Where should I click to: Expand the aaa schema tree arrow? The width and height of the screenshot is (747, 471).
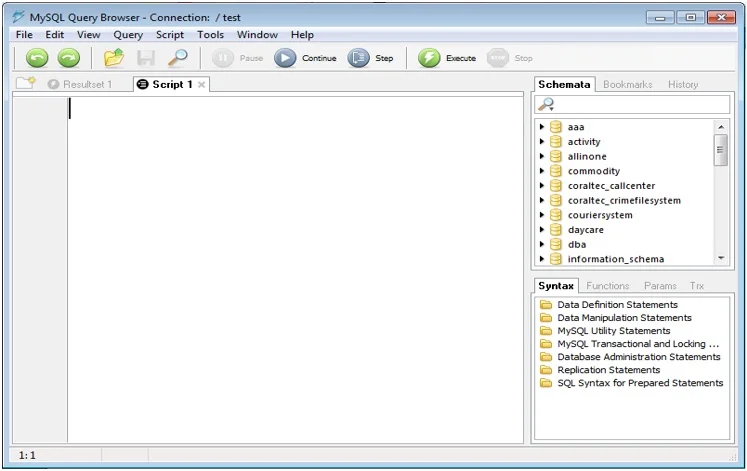[542, 127]
